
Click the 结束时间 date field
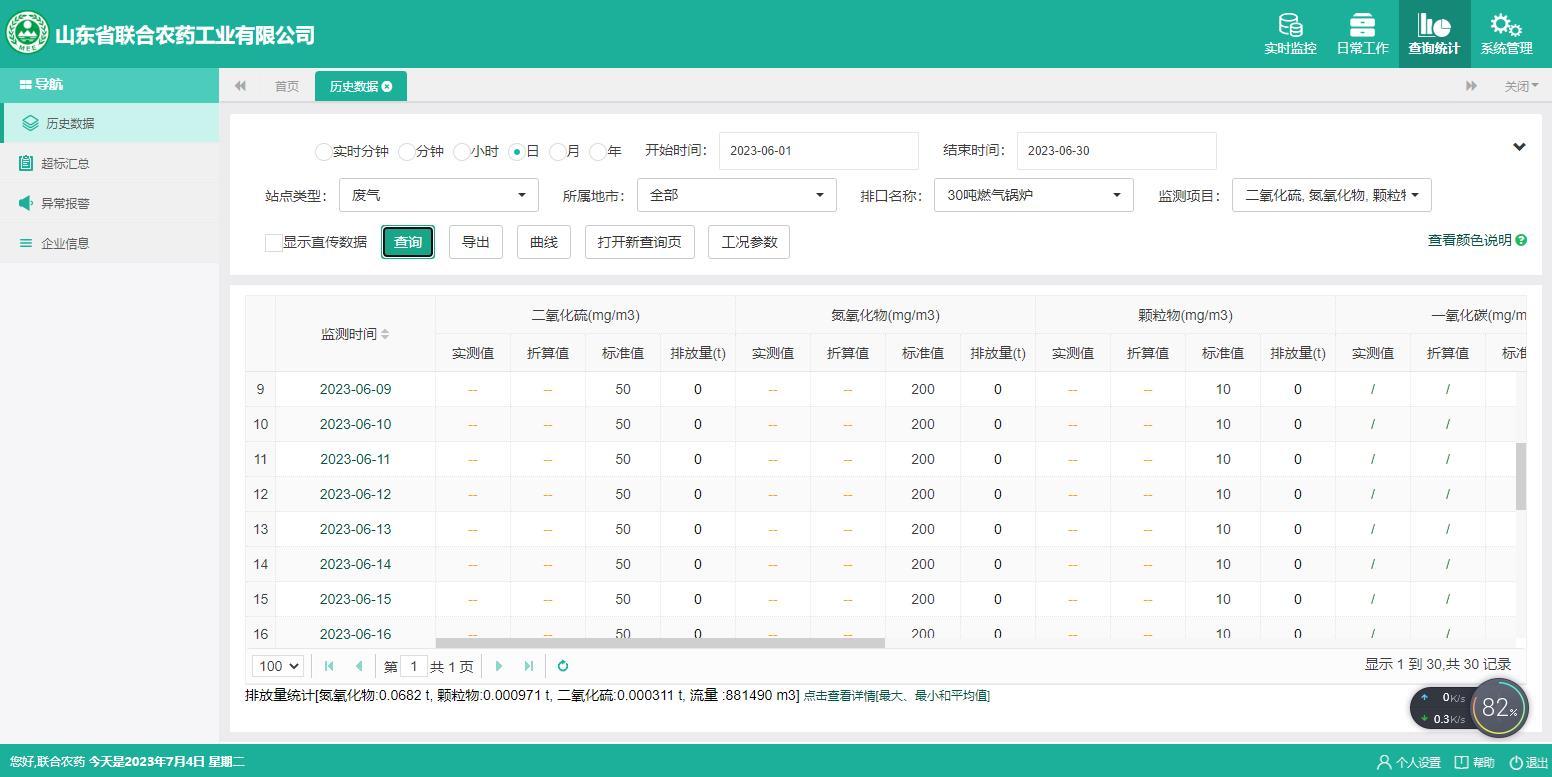point(1117,151)
